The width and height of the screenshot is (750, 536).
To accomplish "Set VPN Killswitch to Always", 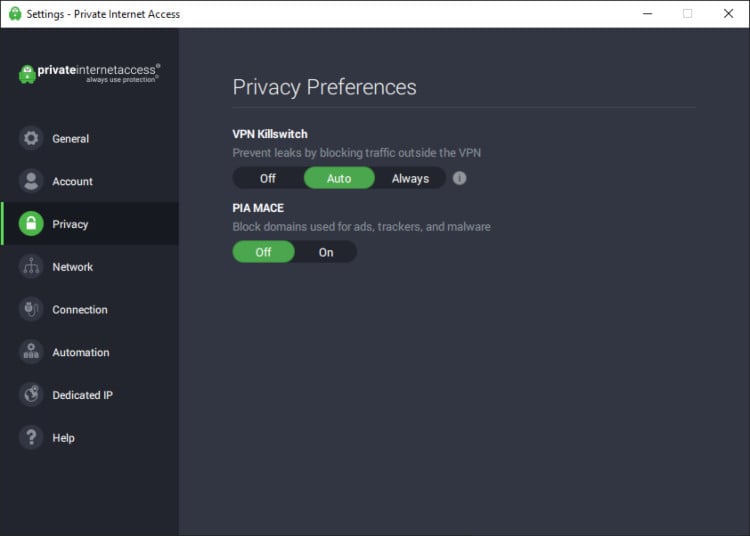I will pos(410,178).
